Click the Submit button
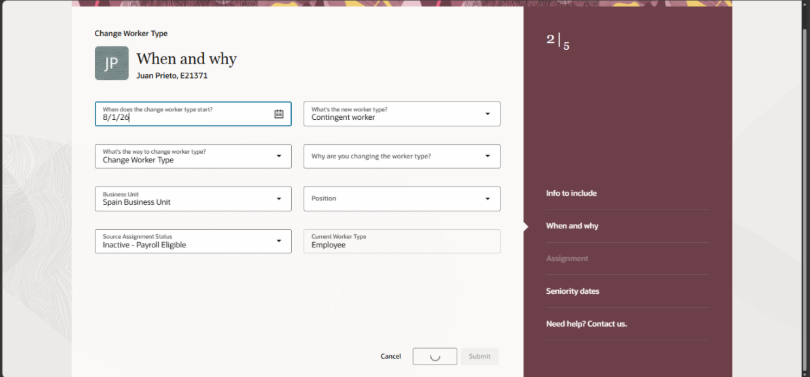 point(479,356)
